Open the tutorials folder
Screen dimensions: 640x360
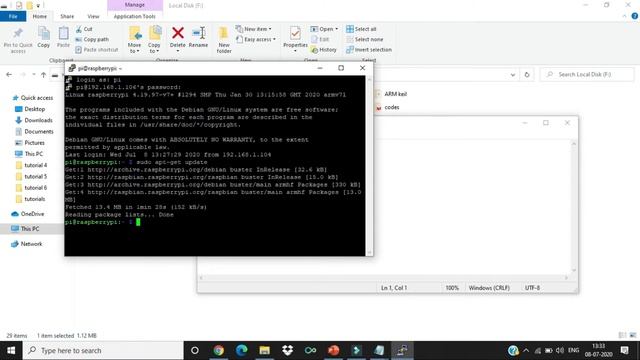coord(30,199)
